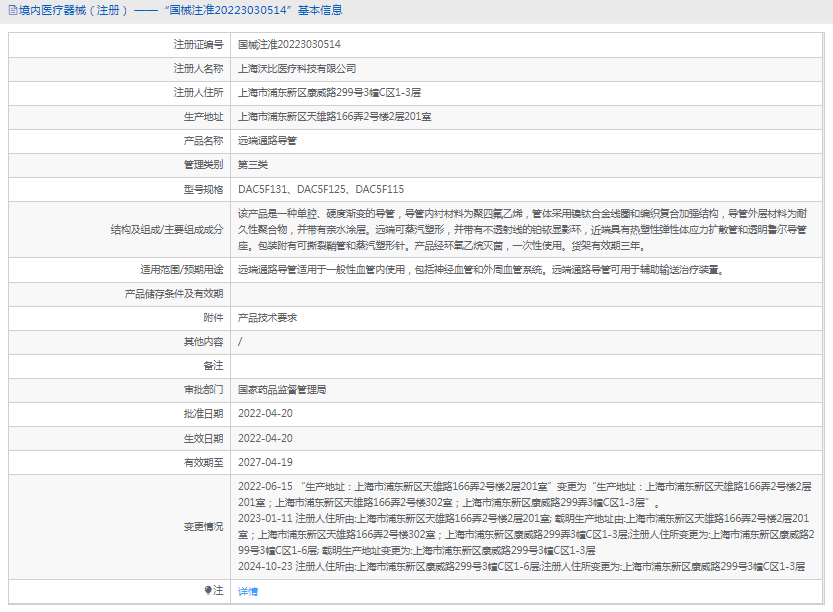Click the attachment value 产品技术要求
833x612 pixels.
point(267,318)
